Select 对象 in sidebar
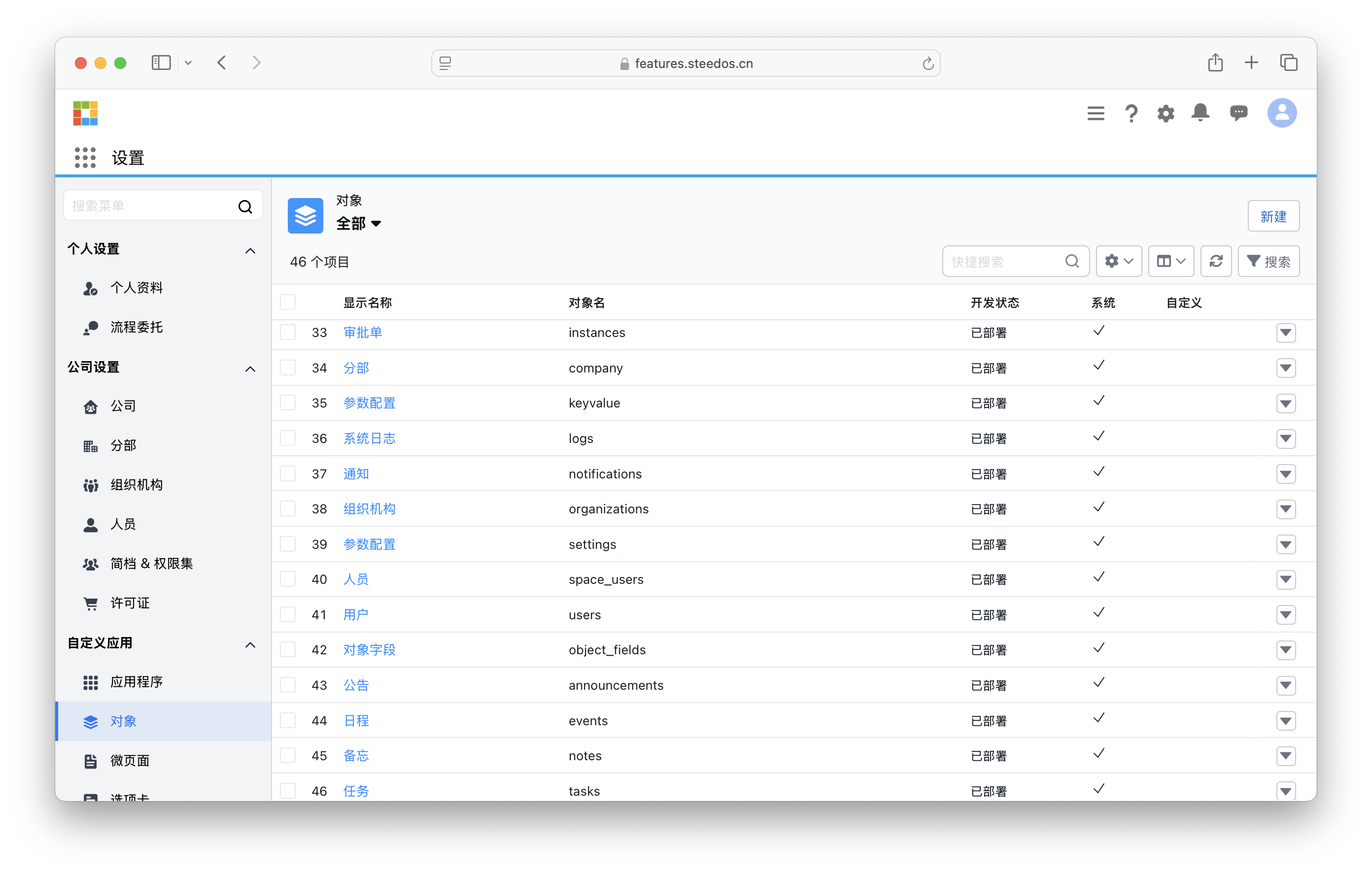The width and height of the screenshot is (1372, 874). pos(164,721)
